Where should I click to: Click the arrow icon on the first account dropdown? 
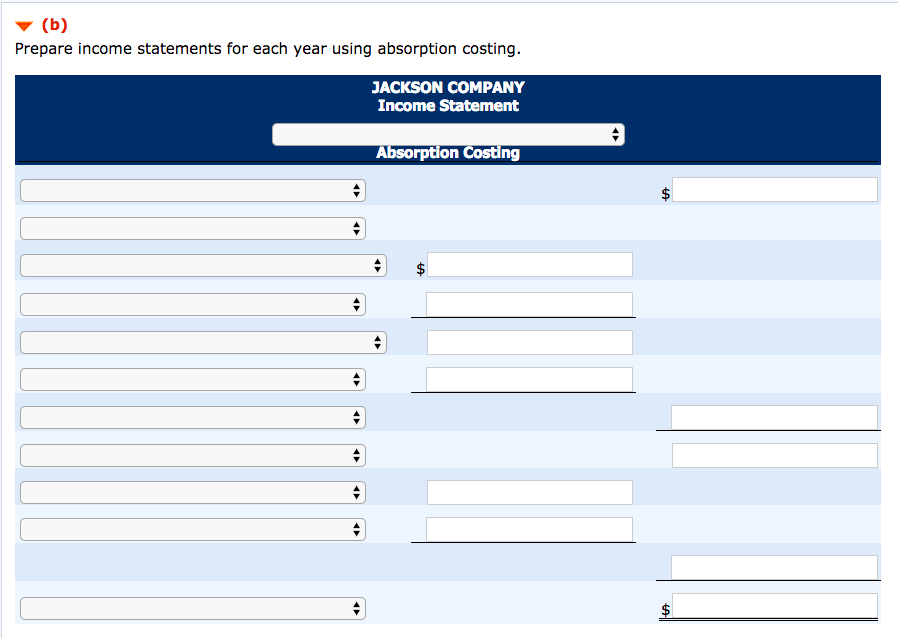click(357, 190)
